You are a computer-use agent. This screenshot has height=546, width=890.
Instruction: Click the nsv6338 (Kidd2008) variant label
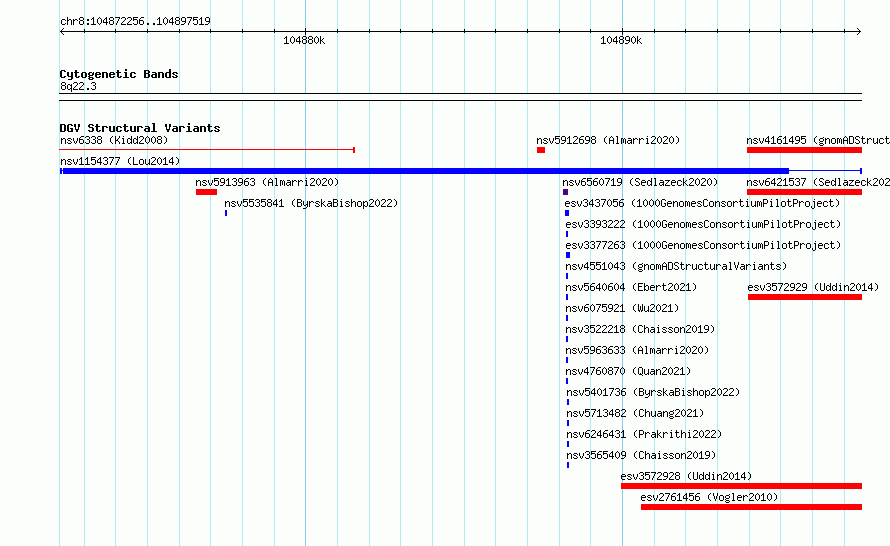114,140
